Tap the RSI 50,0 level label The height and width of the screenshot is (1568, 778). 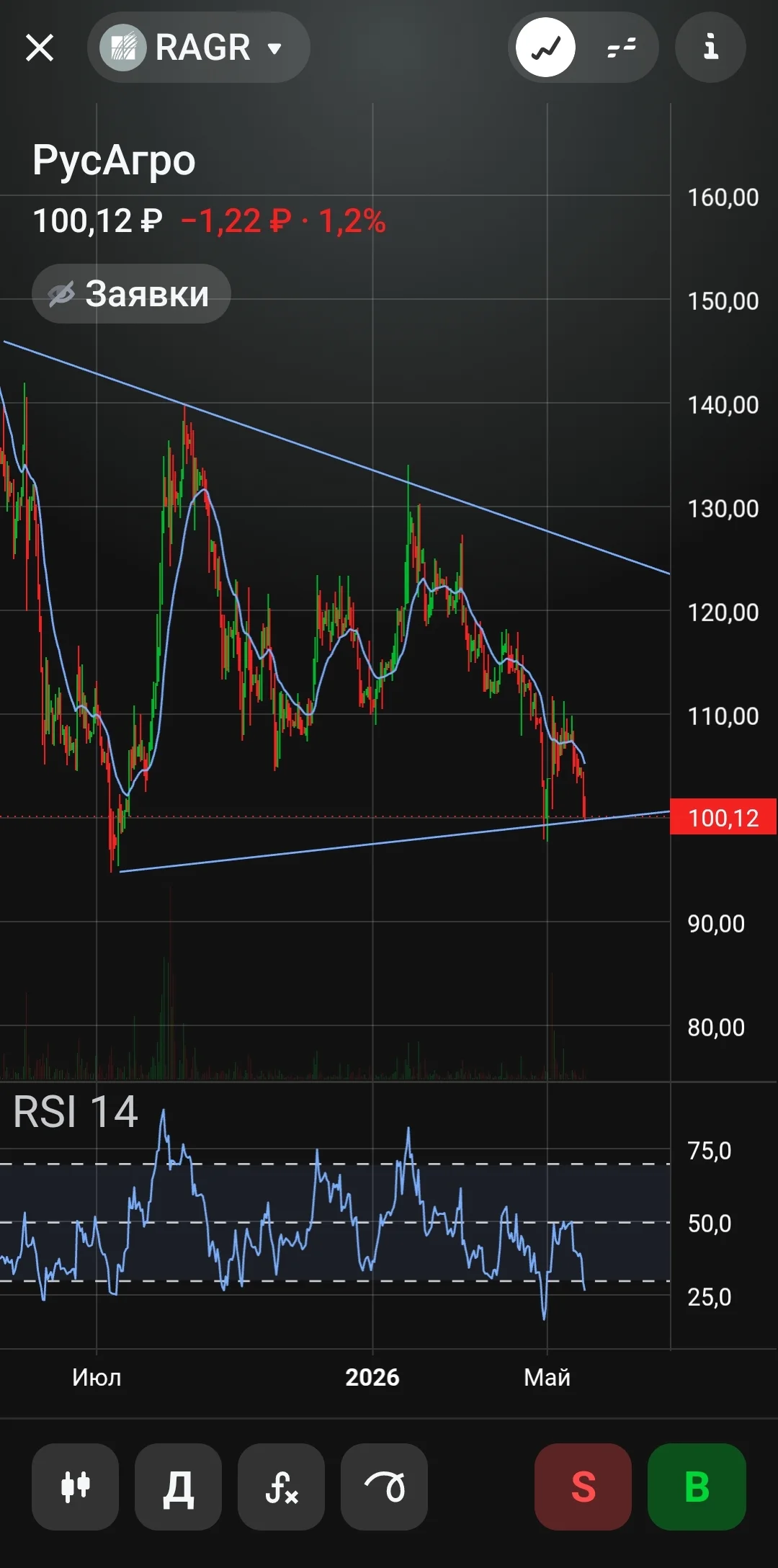[x=710, y=1224]
